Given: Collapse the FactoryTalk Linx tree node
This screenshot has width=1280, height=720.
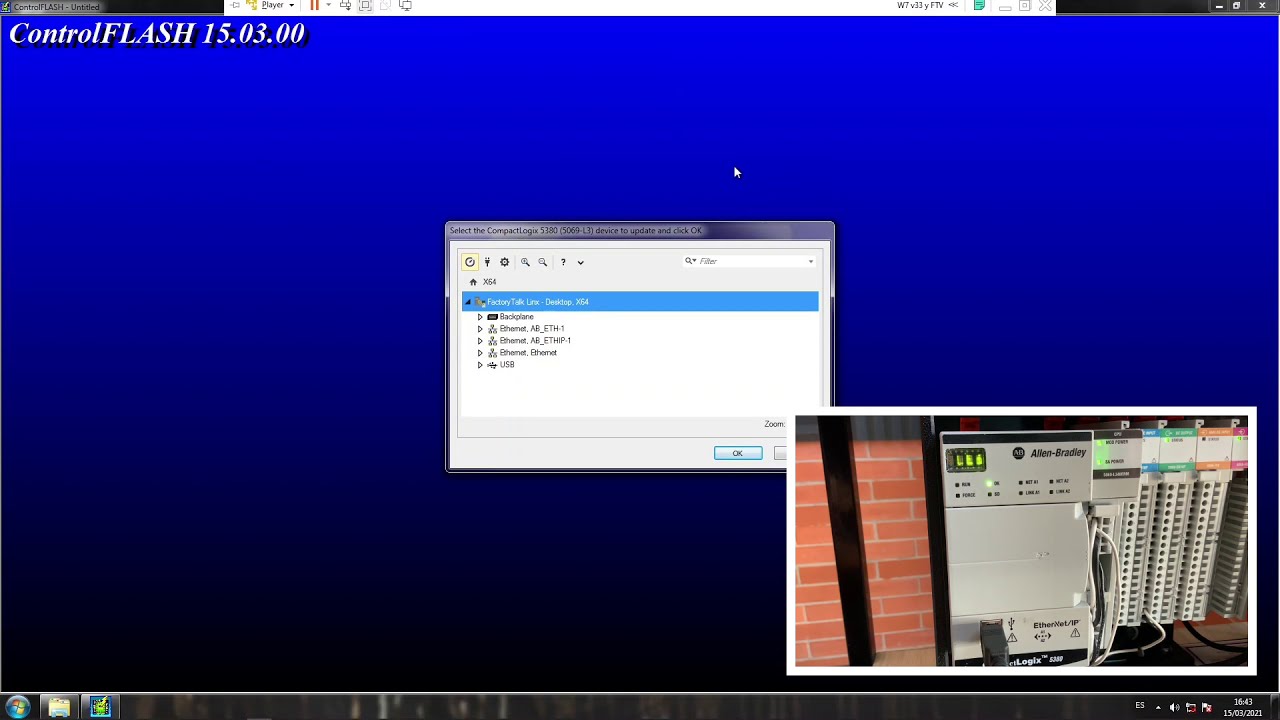Looking at the screenshot, I should [467, 302].
